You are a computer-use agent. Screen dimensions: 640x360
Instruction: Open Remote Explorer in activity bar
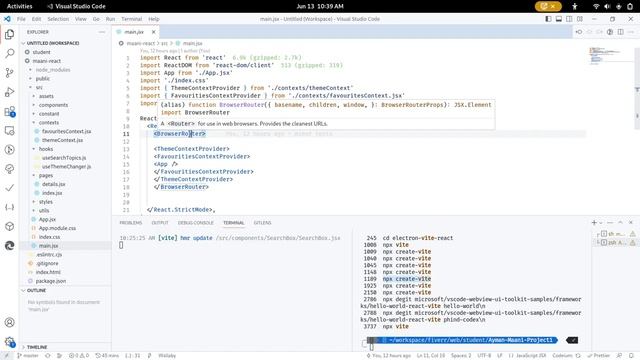tap(9, 131)
